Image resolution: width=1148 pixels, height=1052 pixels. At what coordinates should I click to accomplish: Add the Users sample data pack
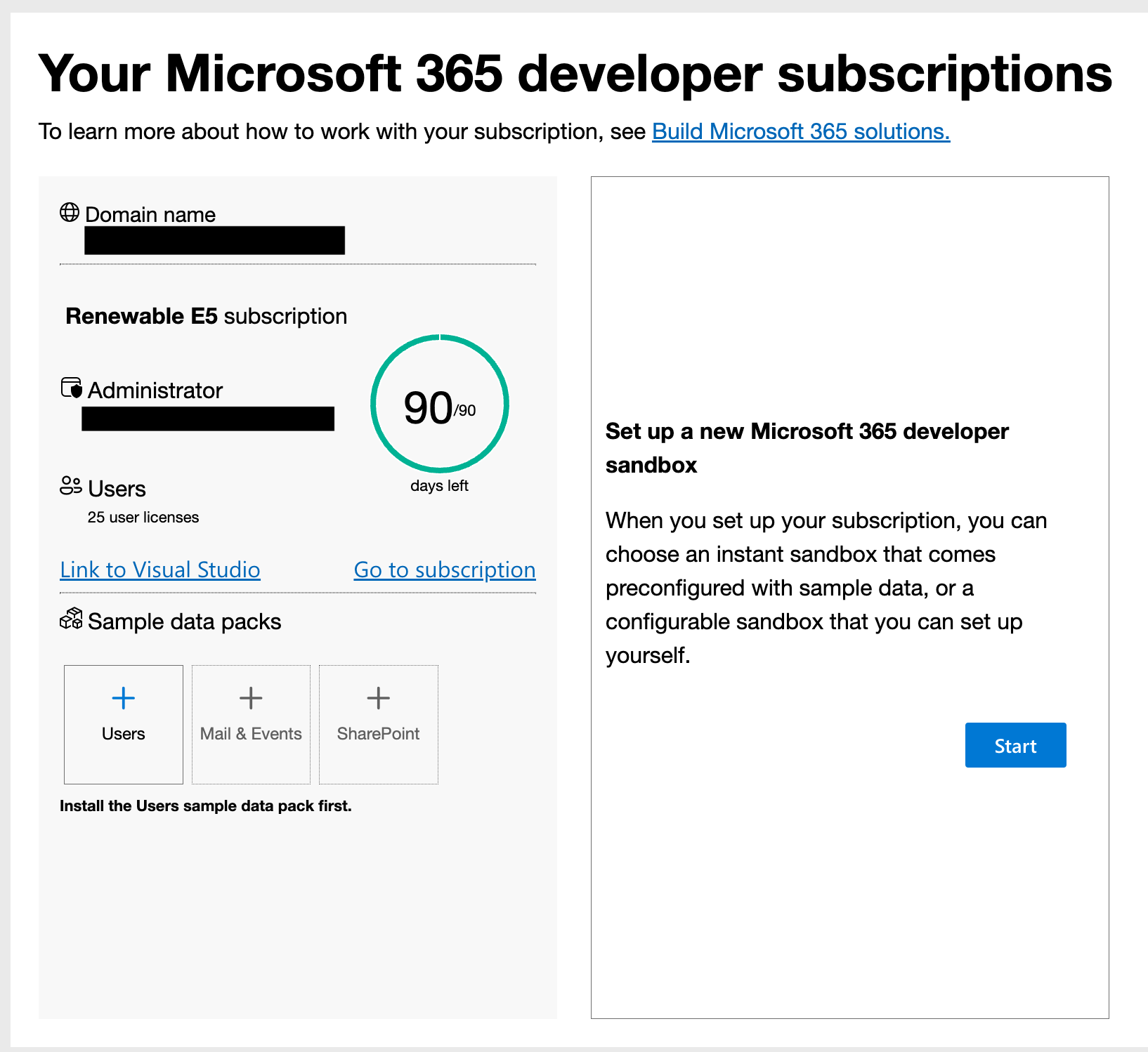[123, 724]
